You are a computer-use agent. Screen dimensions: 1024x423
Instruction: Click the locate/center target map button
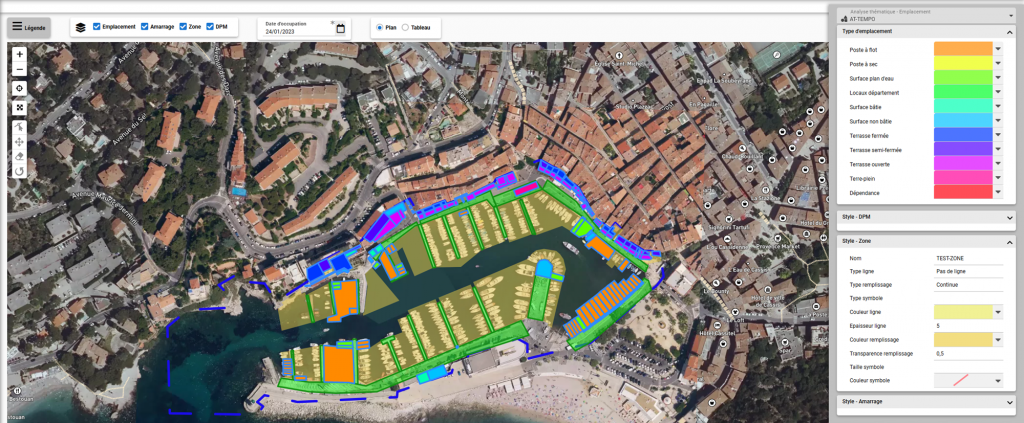(x=20, y=88)
